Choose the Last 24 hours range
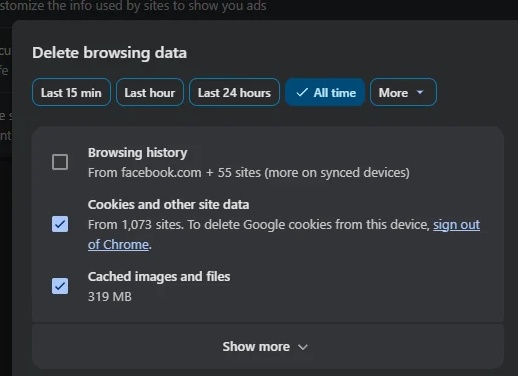Viewport: 518px width, 376px height. (x=234, y=92)
